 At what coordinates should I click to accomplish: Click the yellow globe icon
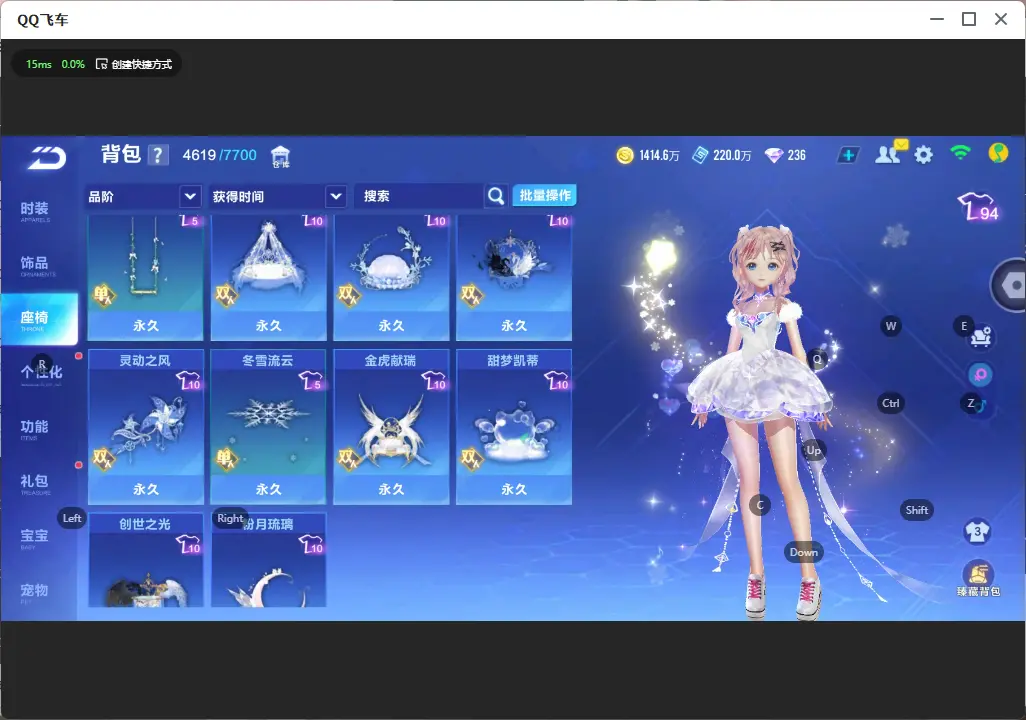pos(998,153)
